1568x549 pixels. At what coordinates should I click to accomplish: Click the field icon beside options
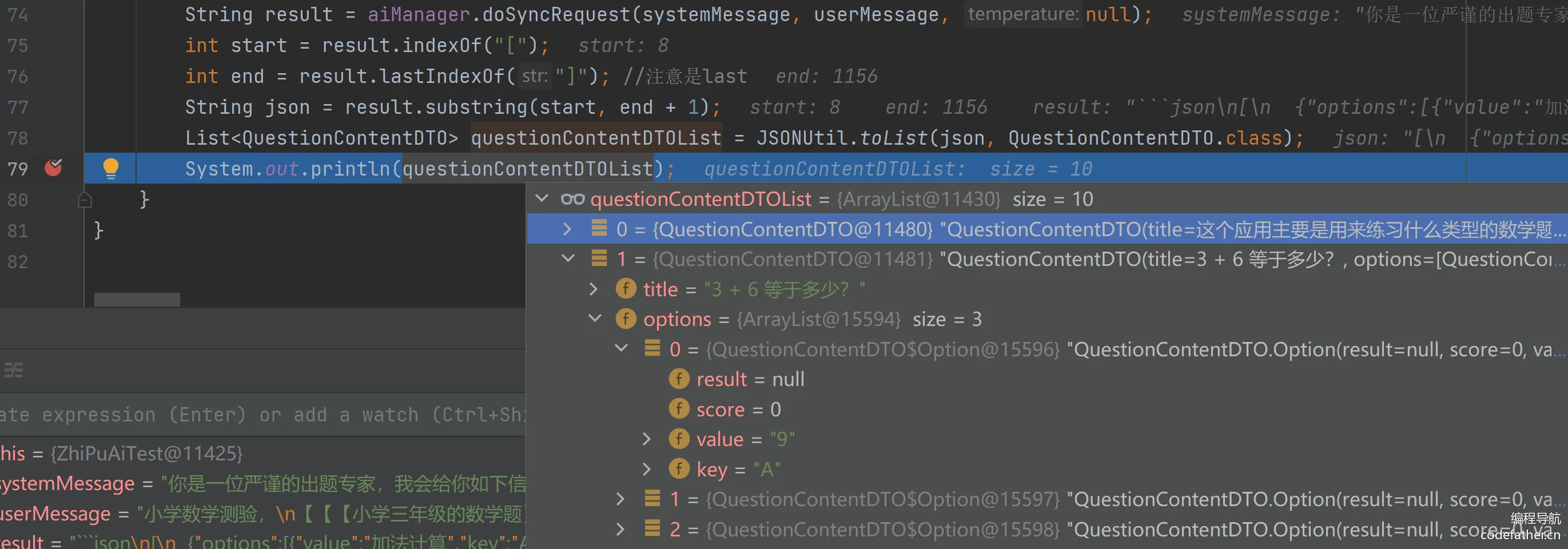pos(626,319)
